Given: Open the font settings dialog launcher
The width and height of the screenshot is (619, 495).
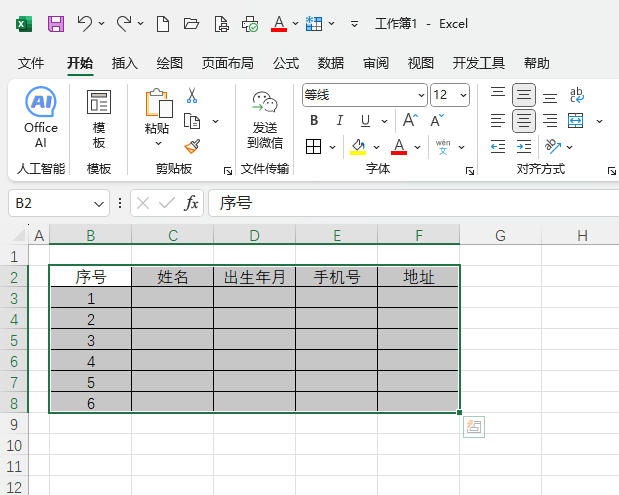Looking at the screenshot, I should pos(470,171).
